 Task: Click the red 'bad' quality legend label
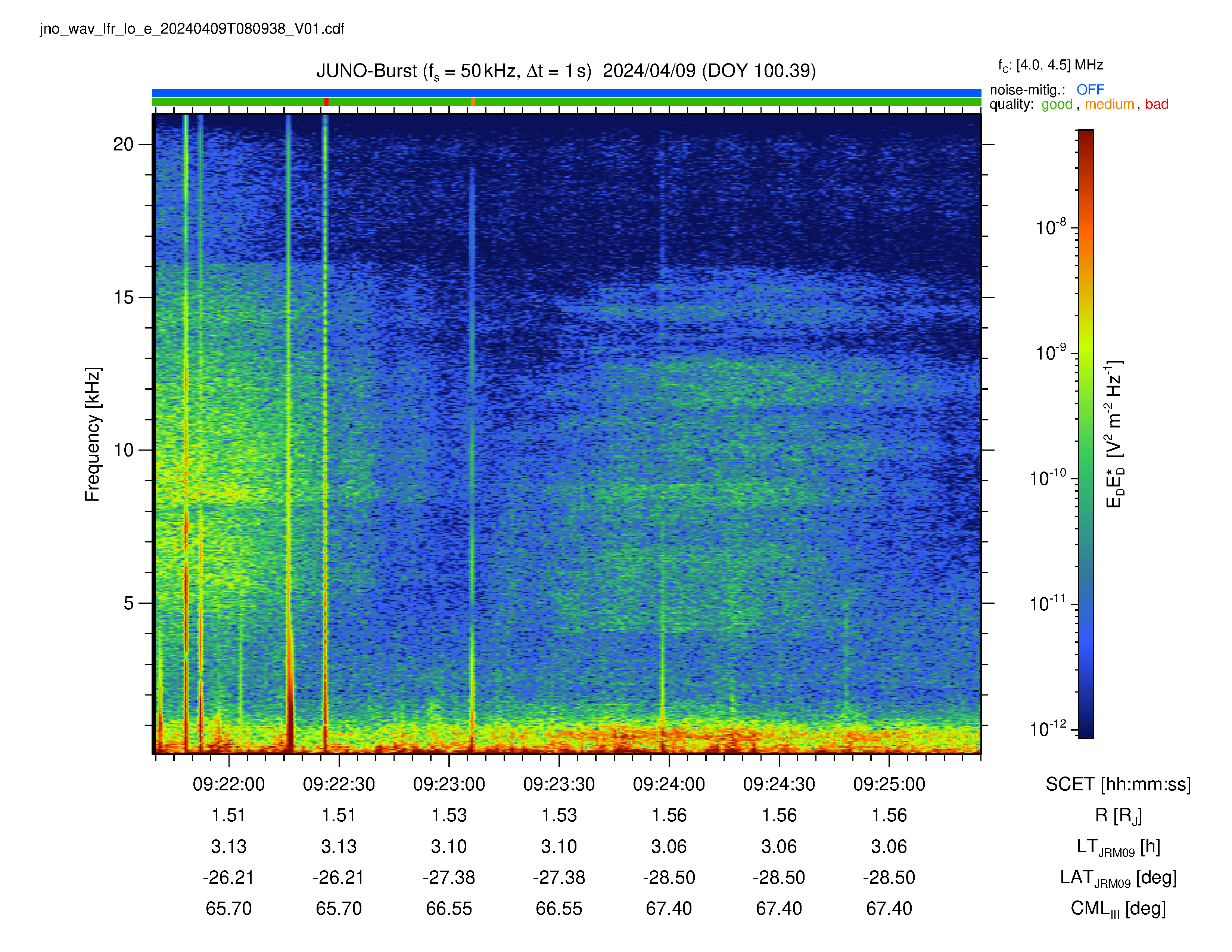[x=1157, y=104]
